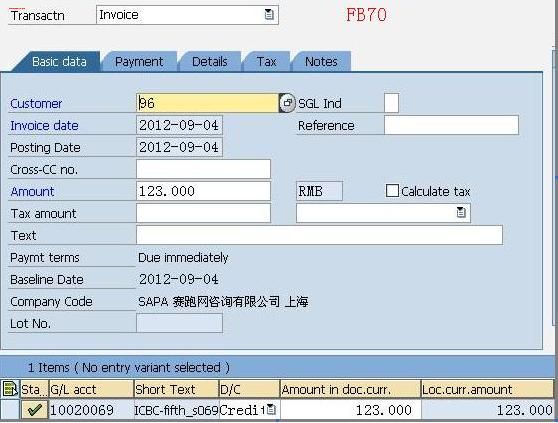Viewport: 558px width, 423px height.
Task: Click the green checkmark status icon
Action: [x=35, y=409]
